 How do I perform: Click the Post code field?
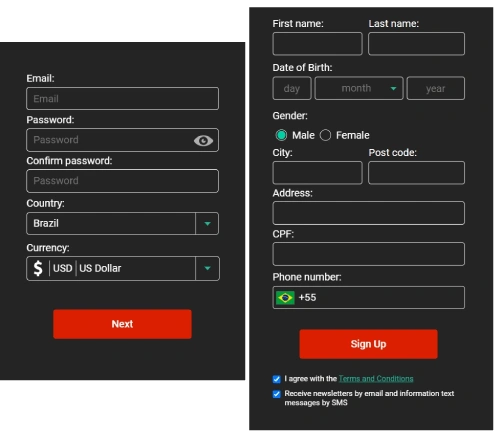coord(416,173)
